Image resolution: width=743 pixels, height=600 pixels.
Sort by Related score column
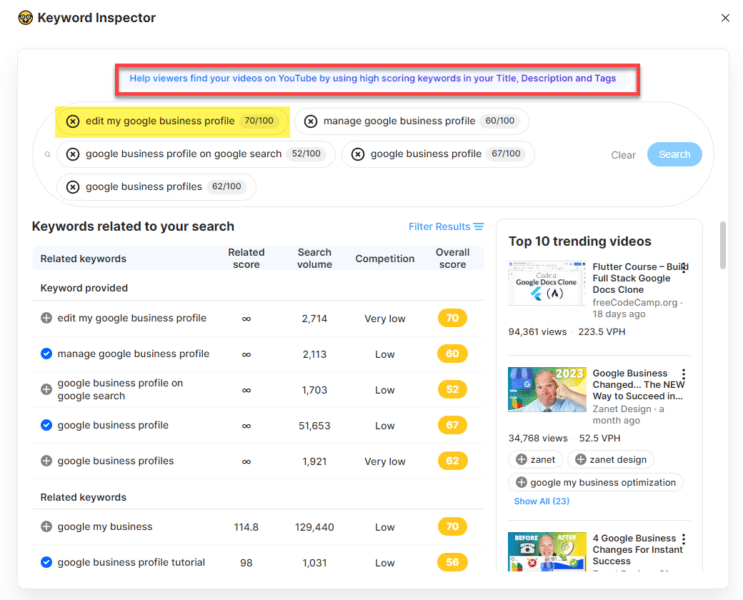coord(246,258)
